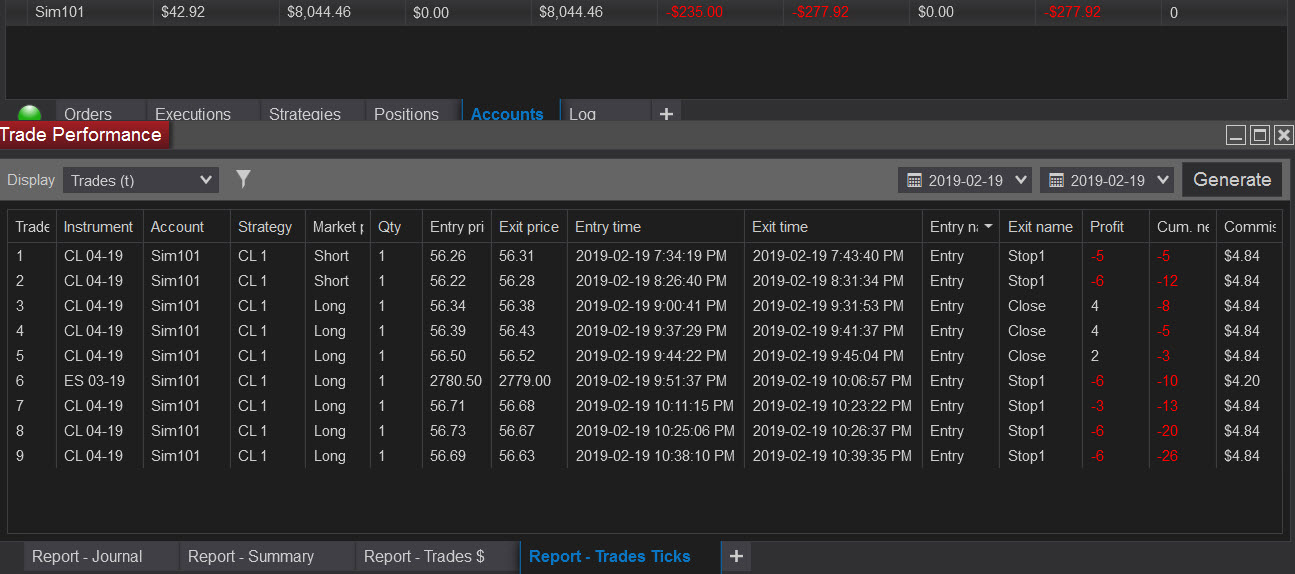
Task: Click the -$235.00 value in accounts row
Action: (695, 13)
